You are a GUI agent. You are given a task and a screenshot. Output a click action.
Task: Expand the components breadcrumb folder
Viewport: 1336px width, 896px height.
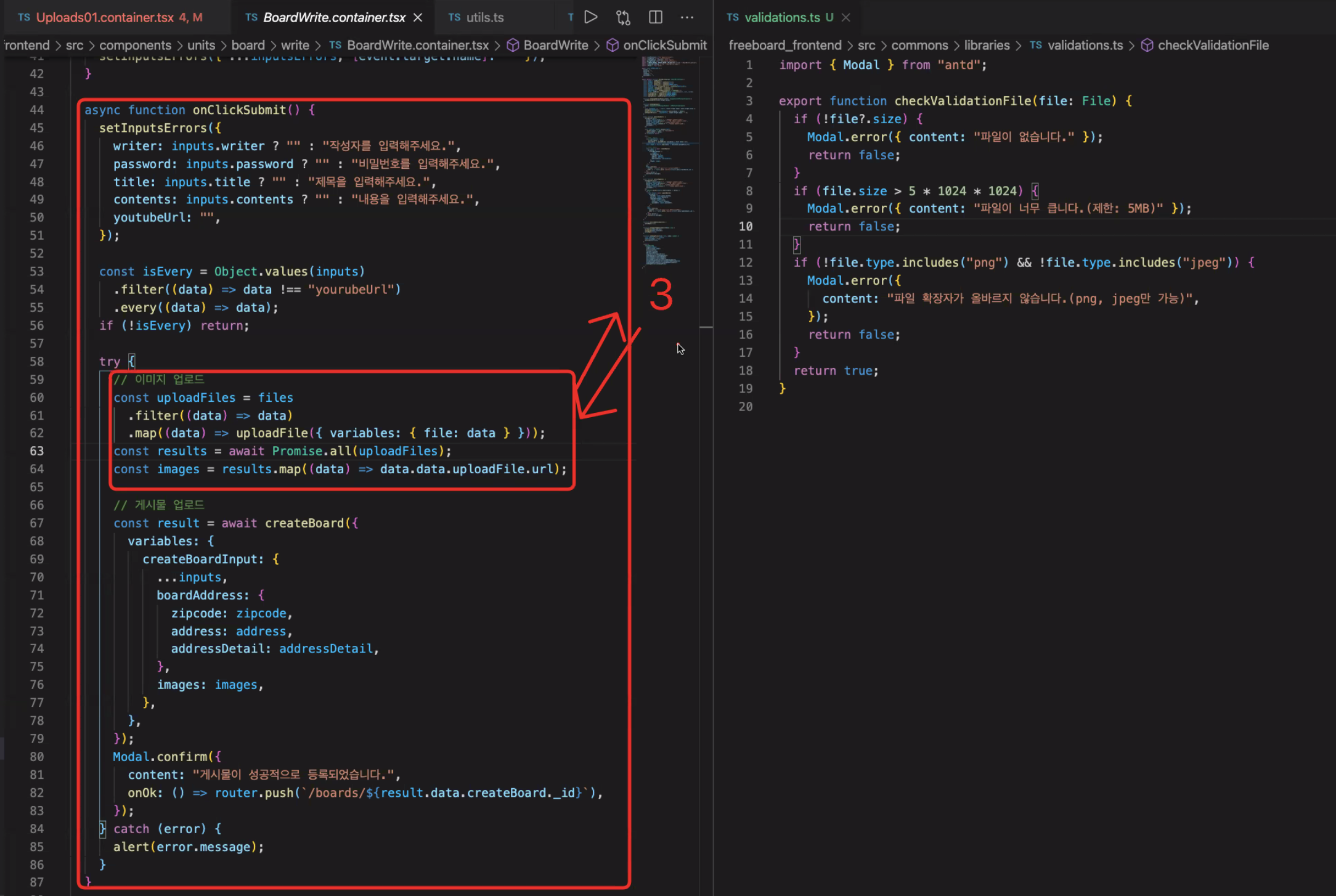(x=135, y=46)
